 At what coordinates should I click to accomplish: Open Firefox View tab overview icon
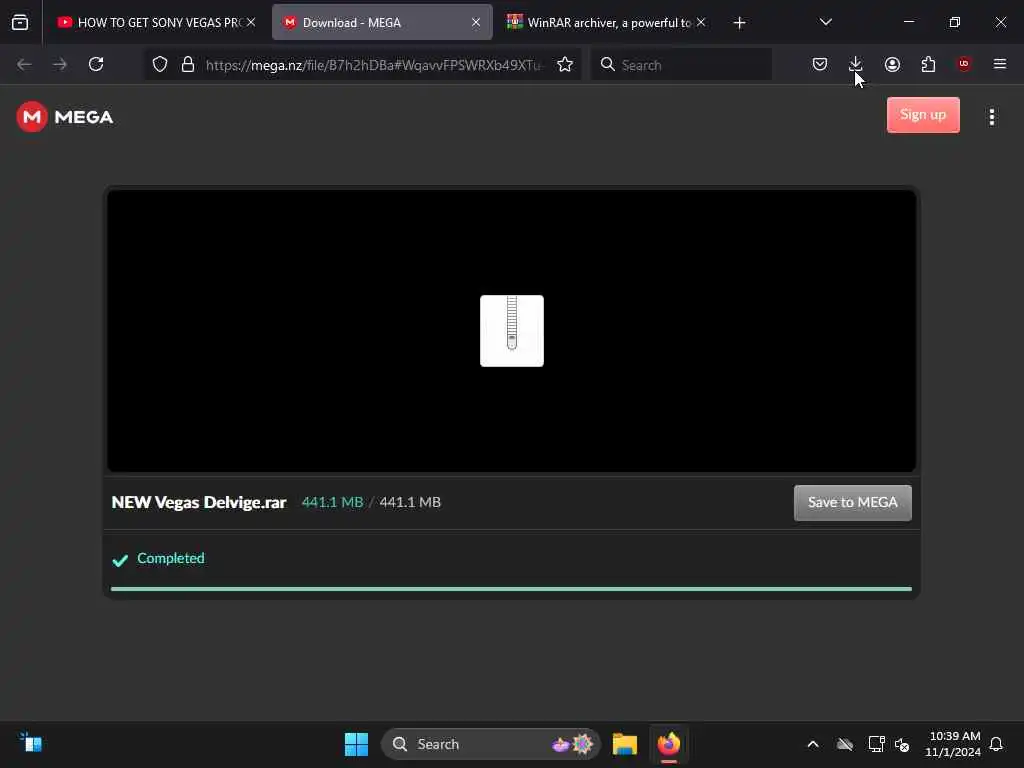[20, 23]
